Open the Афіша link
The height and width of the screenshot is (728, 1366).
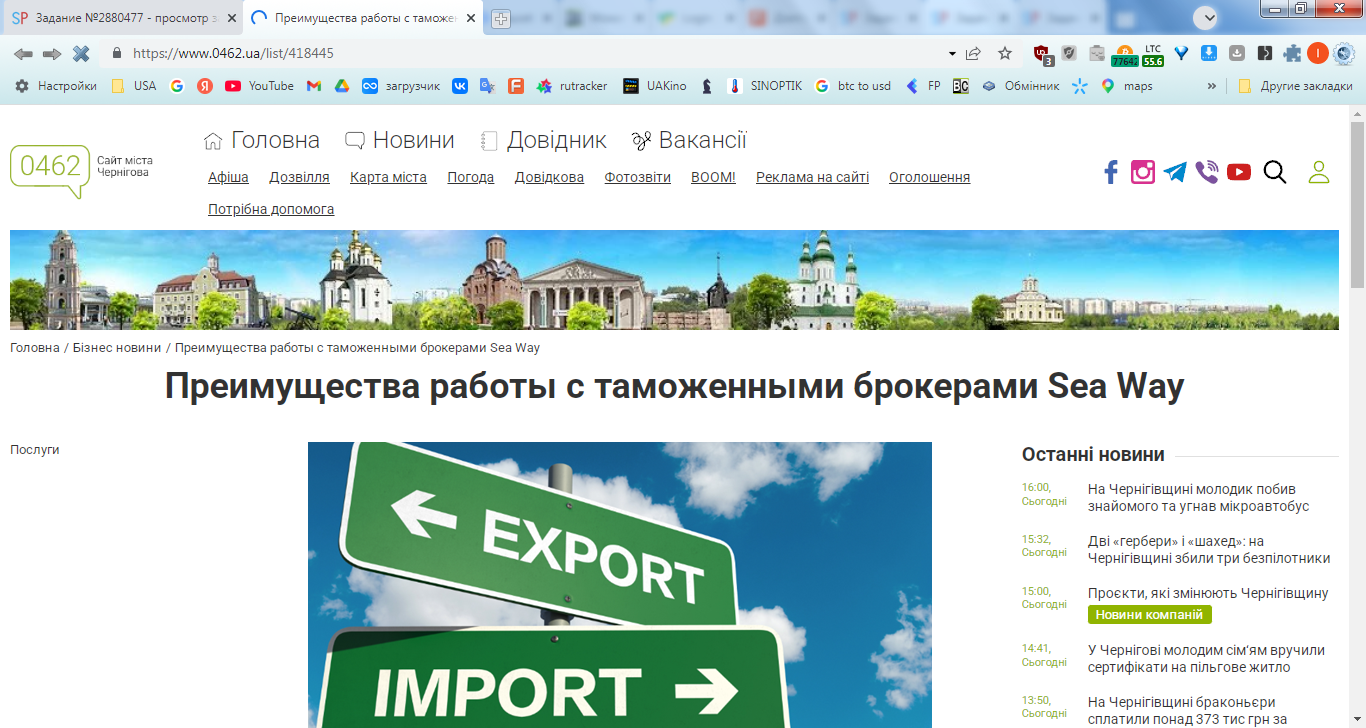point(228,177)
